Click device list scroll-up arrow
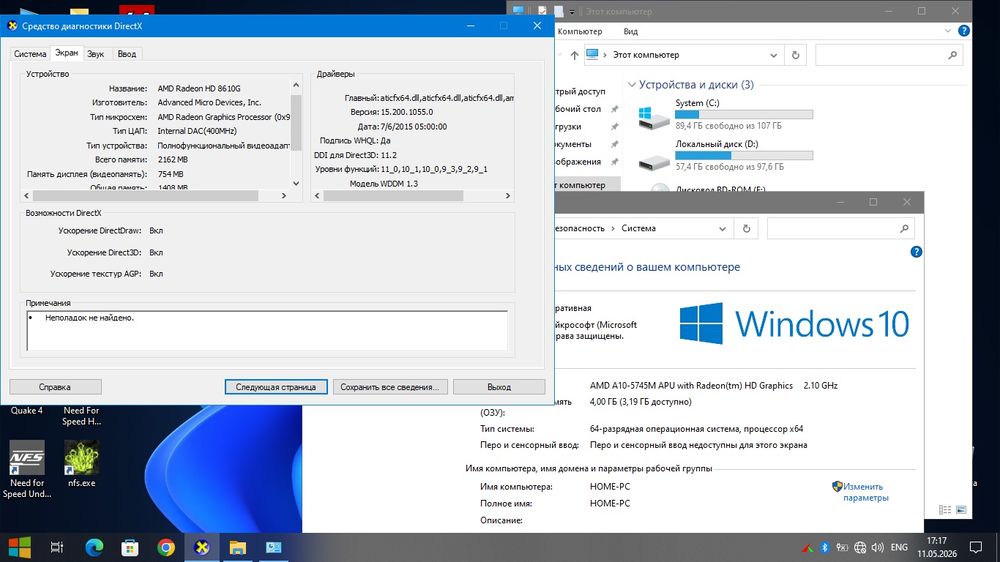This screenshot has width=1000, height=562. pyautogui.click(x=296, y=85)
